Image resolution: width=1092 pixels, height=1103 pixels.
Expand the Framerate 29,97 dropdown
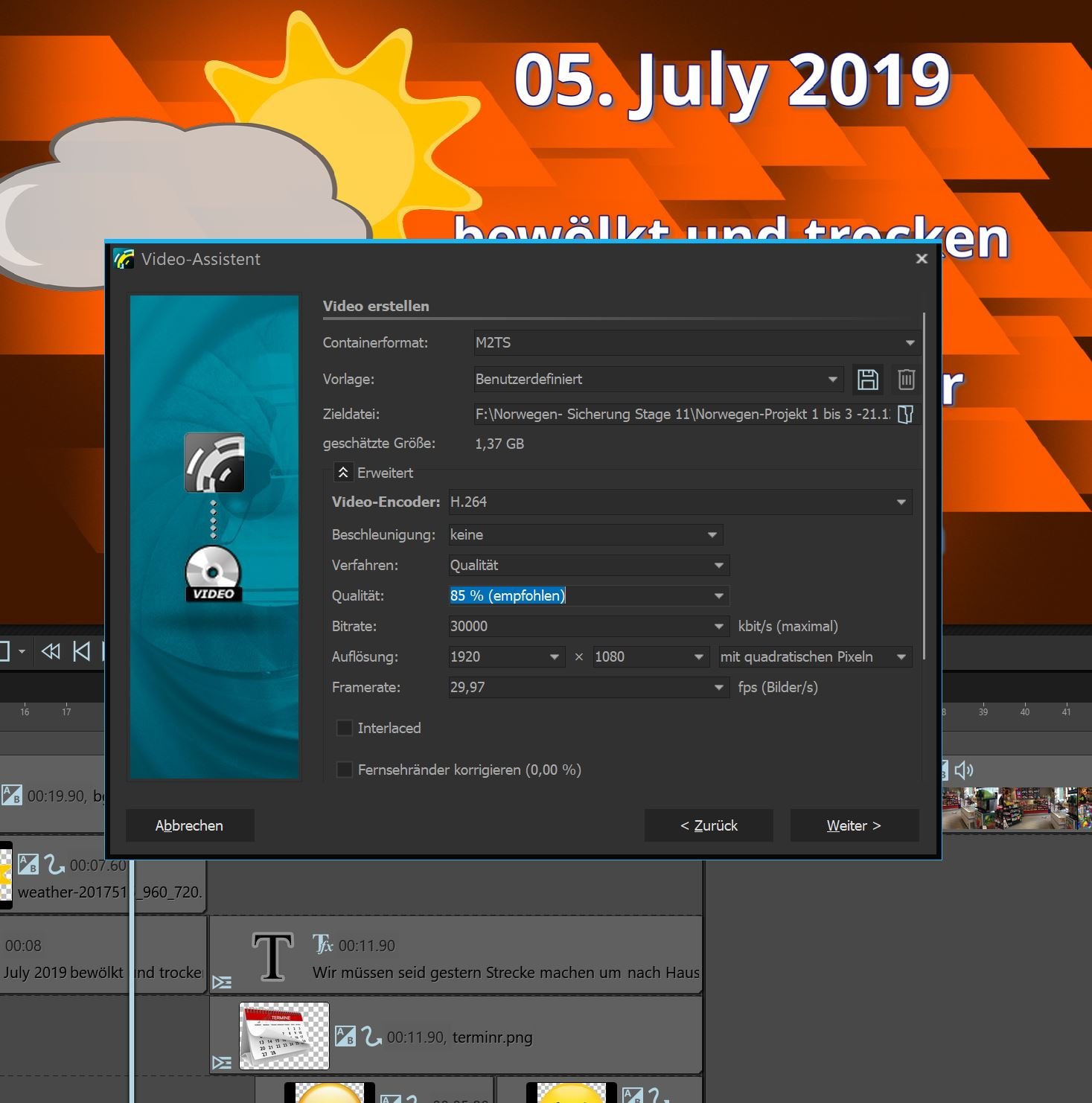(x=718, y=688)
